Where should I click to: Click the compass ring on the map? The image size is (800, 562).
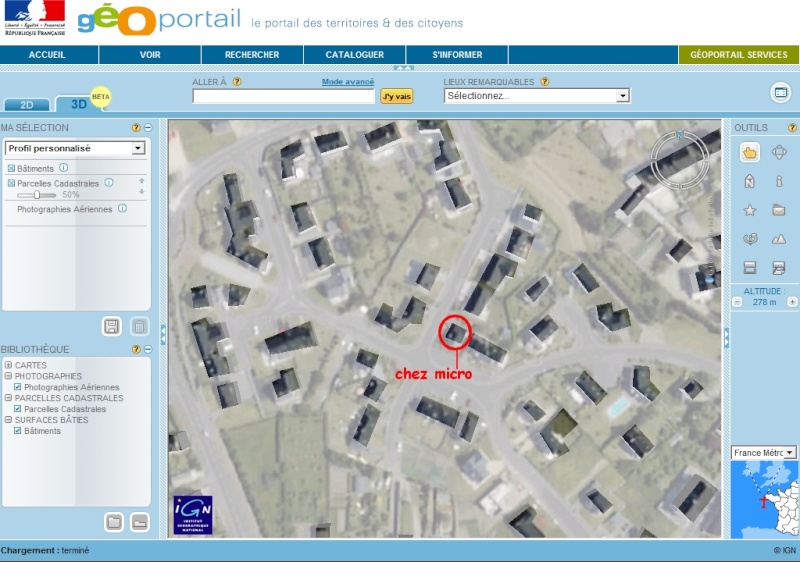click(x=680, y=159)
